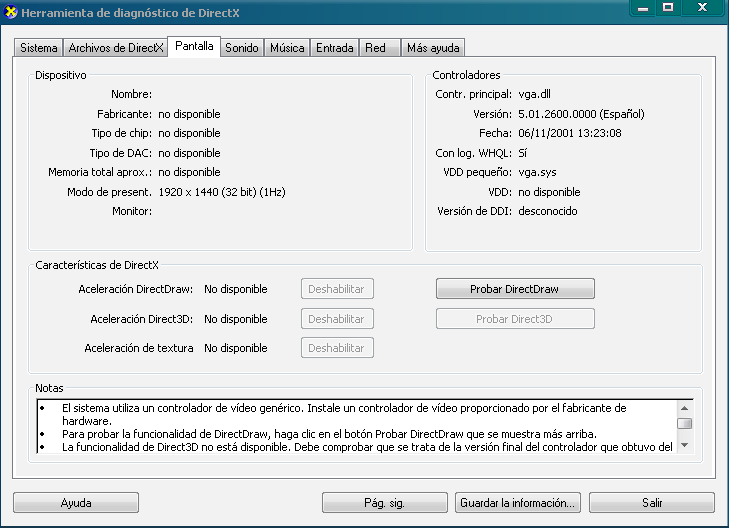Viewport: 729px width, 528px height.
Task: Click the desconocido DDI version value
Action: point(548,211)
